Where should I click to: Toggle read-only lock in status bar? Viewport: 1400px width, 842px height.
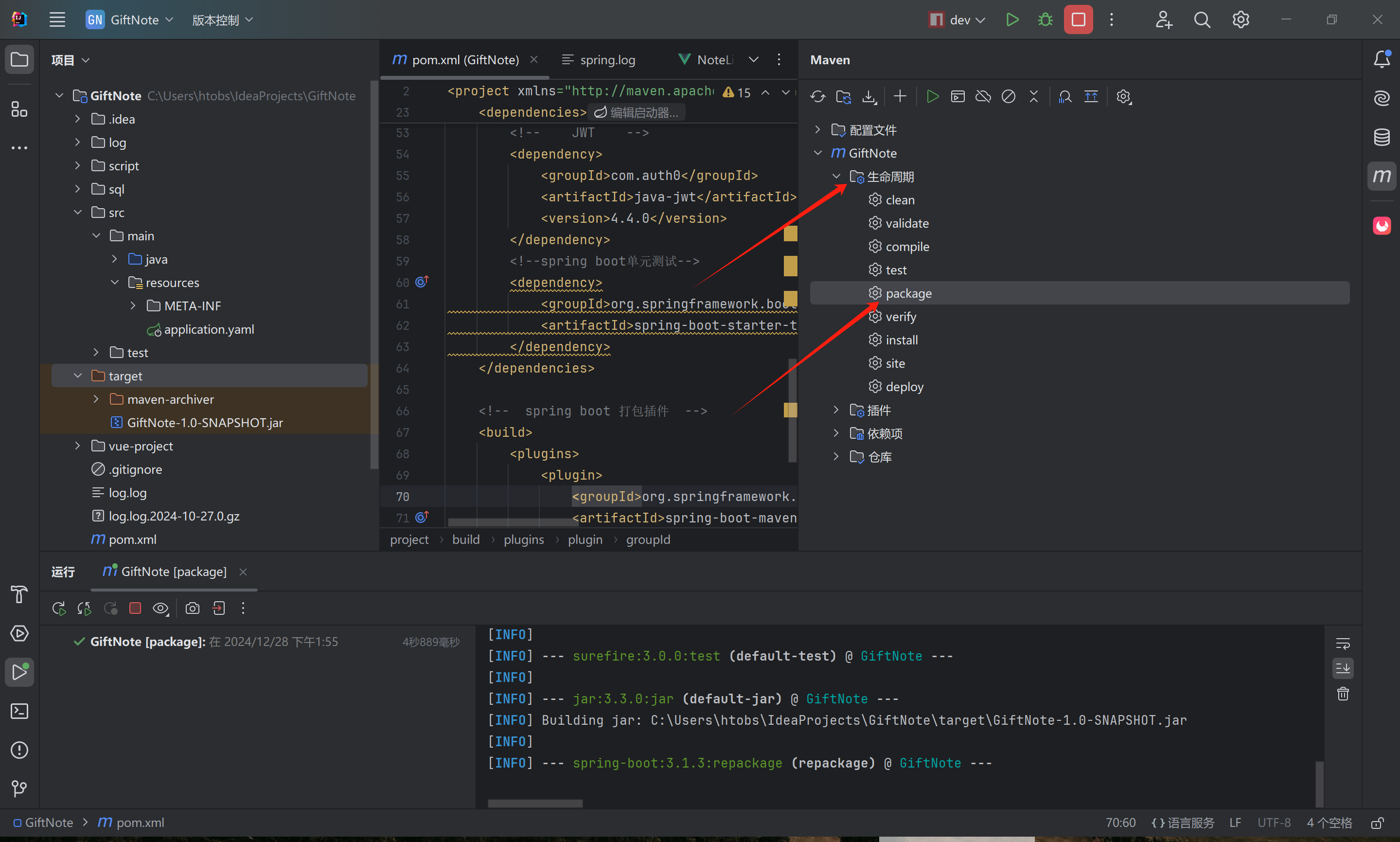coord(1378,823)
